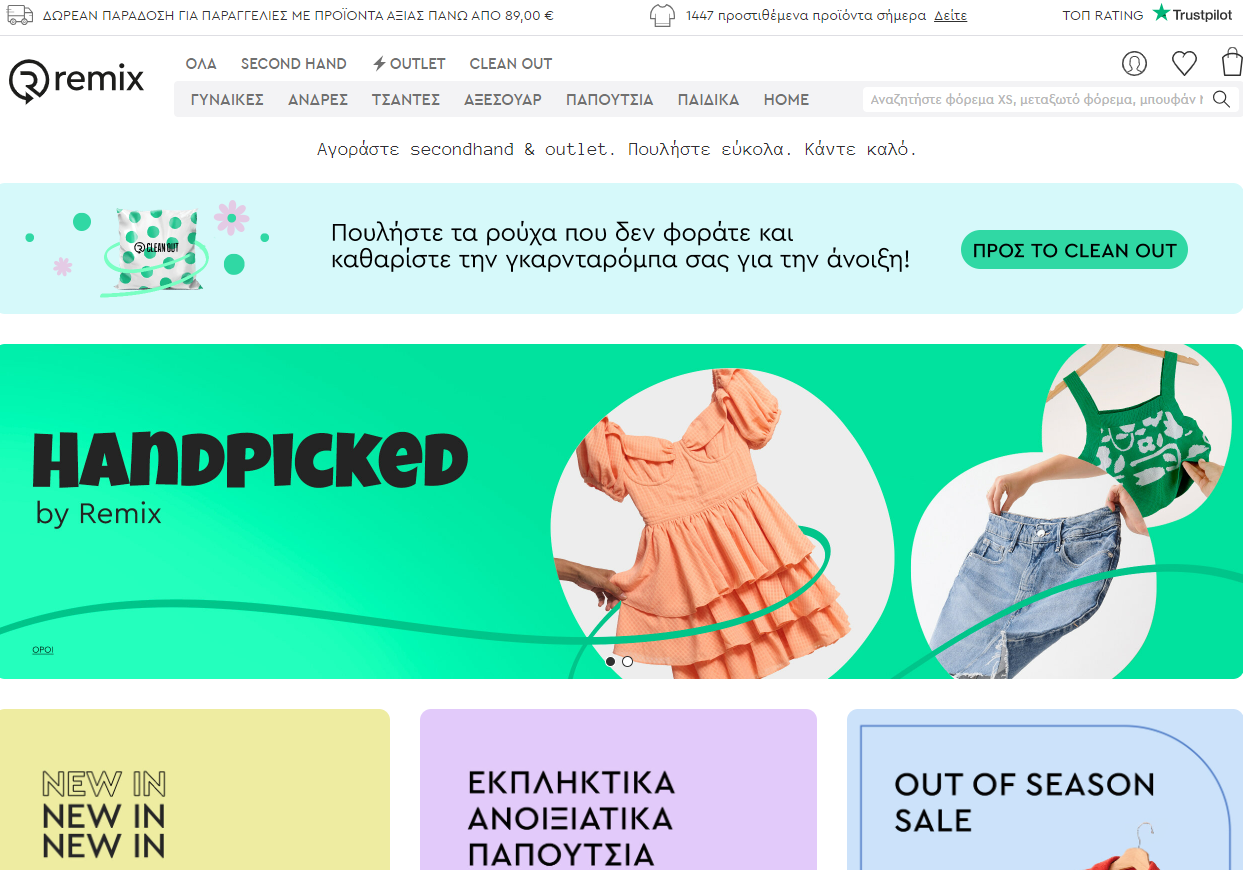Image resolution: width=1243 pixels, height=870 pixels.
Task: Follow the Δείτε link
Action: (950, 16)
